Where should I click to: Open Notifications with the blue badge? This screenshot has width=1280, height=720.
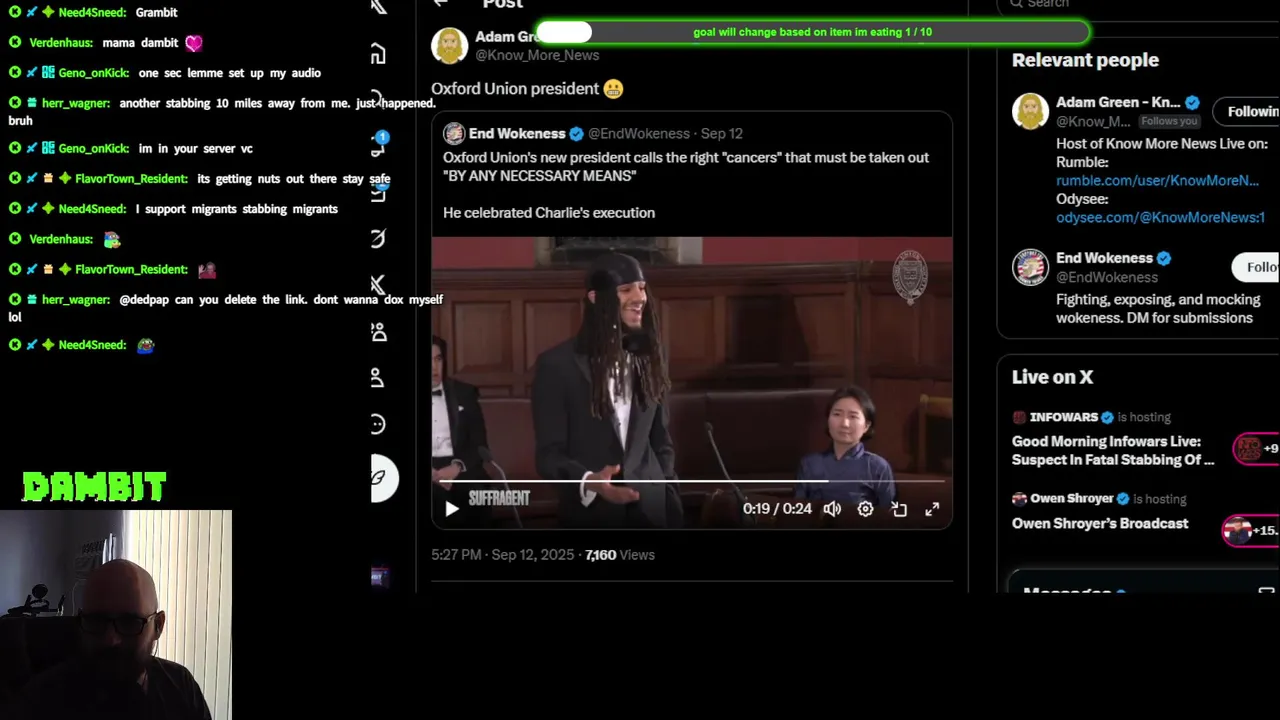click(378, 145)
